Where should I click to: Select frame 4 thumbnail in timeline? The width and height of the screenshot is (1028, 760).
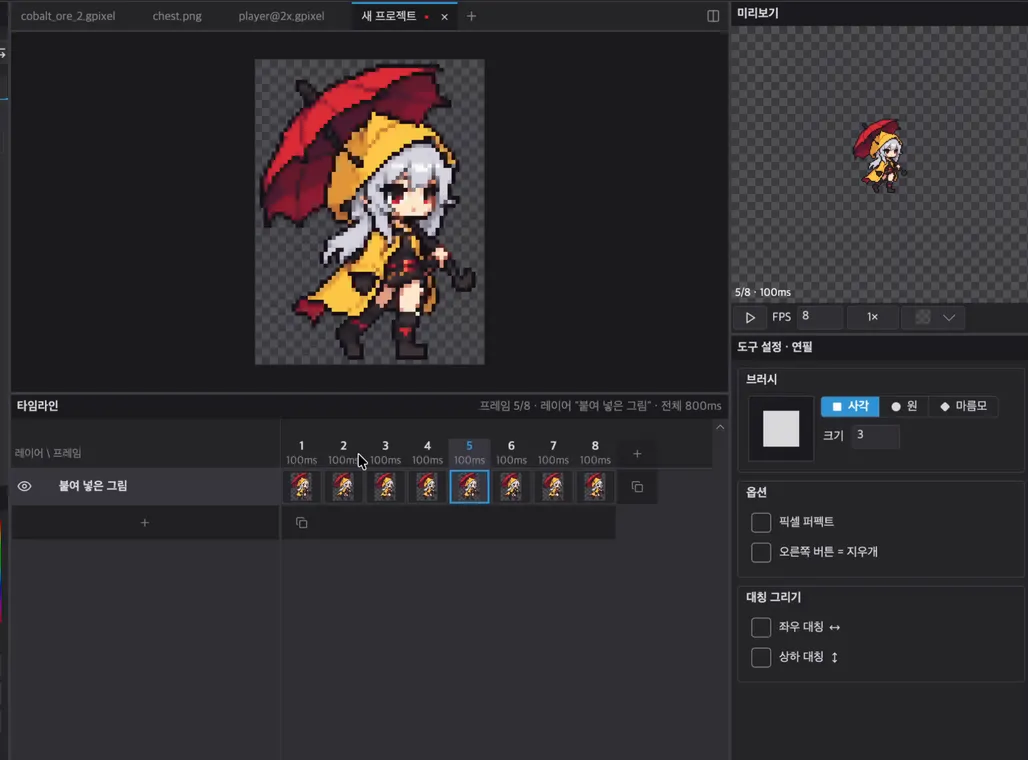[x=427, y=487]
